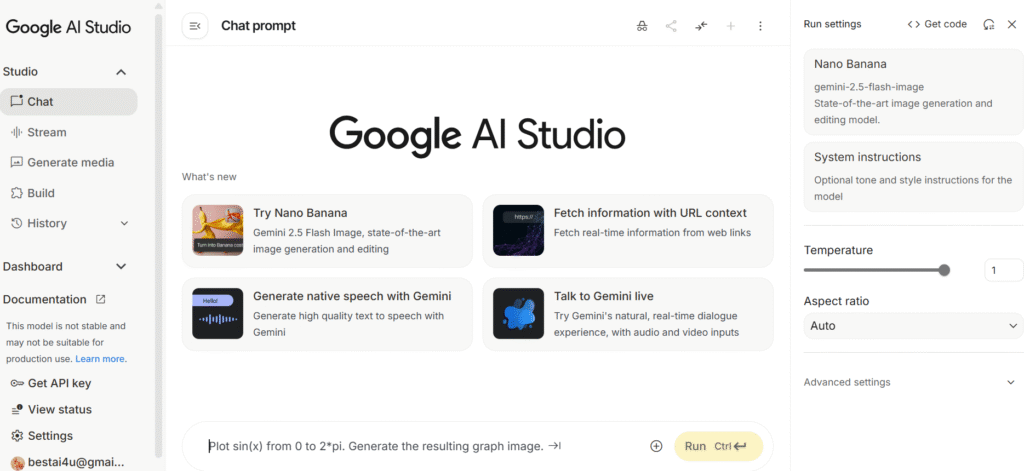Click the user avatar icon
Viewport: 1024px width, 471px height.
point(18,463)
